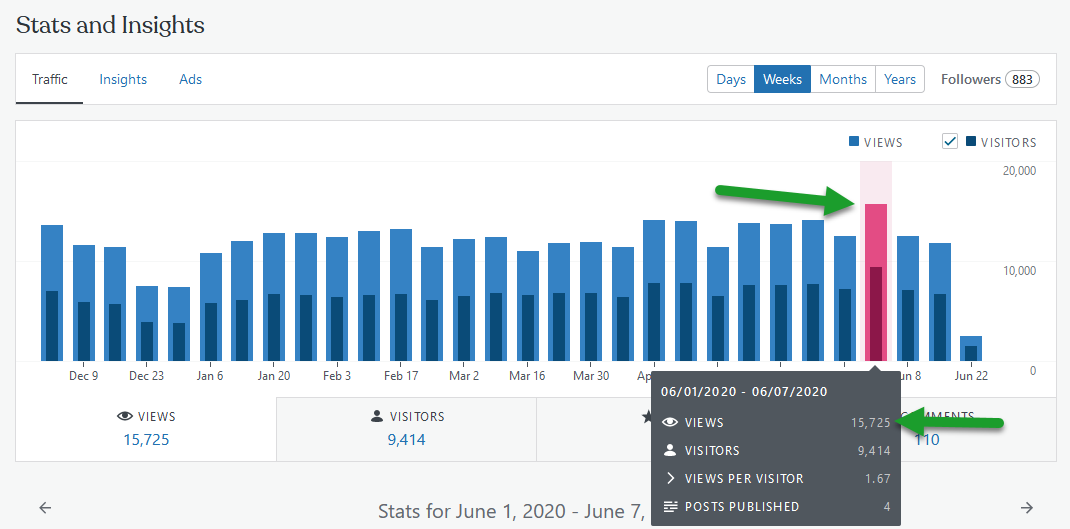Select the Traffic tab

[x=50, y=79]
